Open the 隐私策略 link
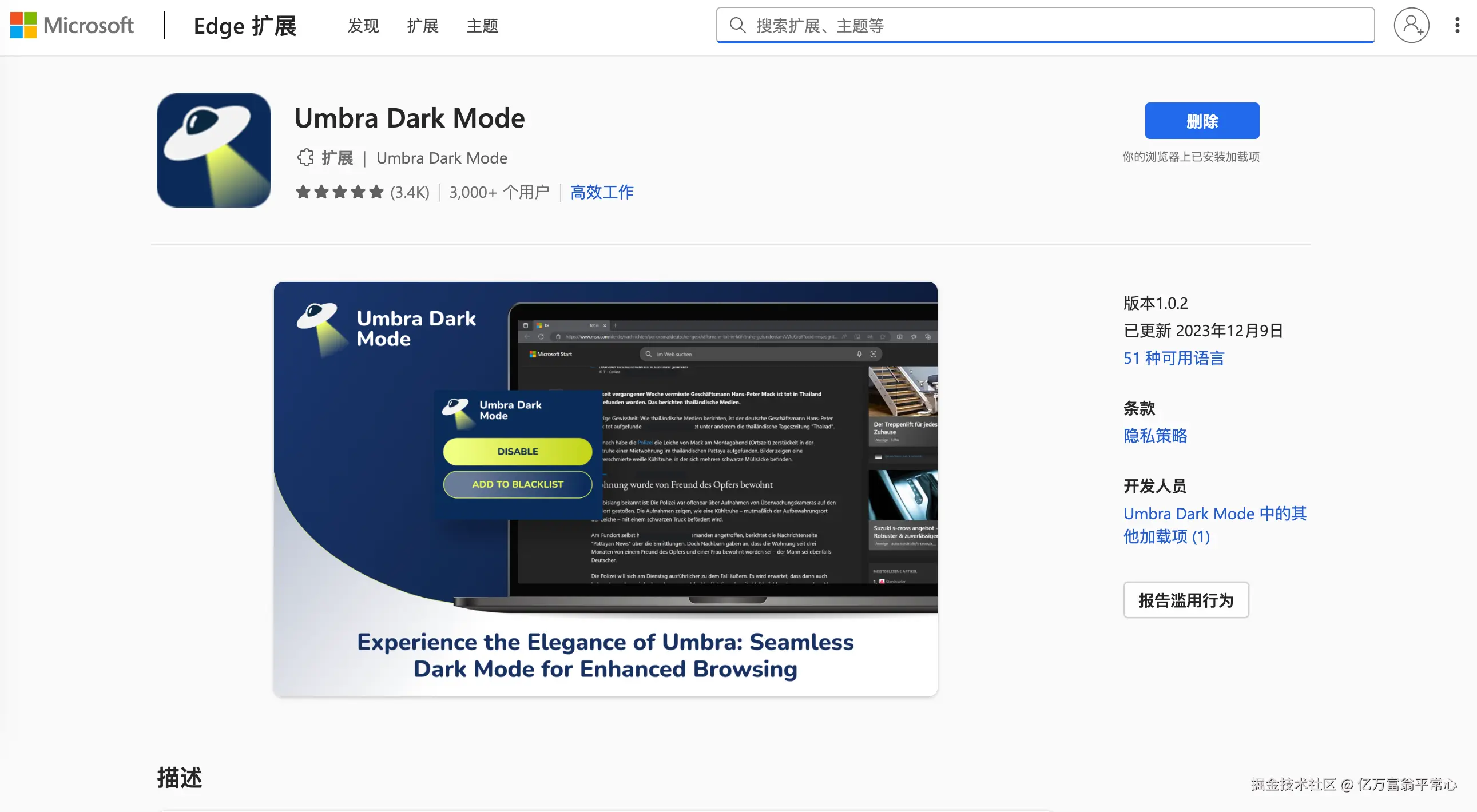This screenshot has width=1477, height=812. [1155, 436]
